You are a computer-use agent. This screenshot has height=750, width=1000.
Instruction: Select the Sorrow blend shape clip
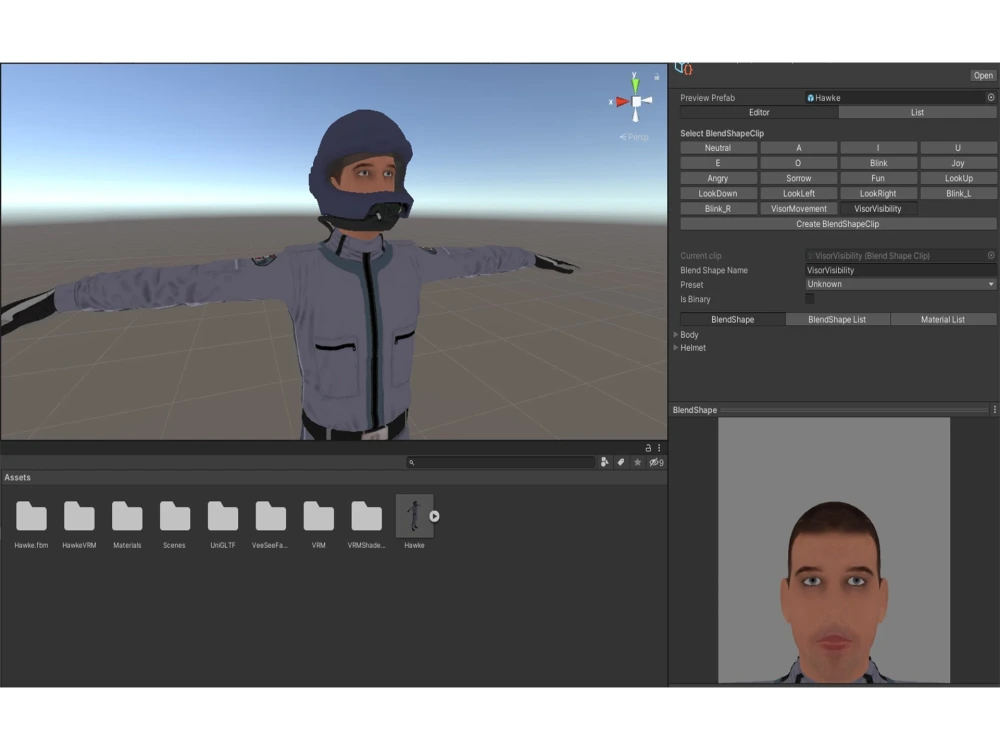[798, 178]
